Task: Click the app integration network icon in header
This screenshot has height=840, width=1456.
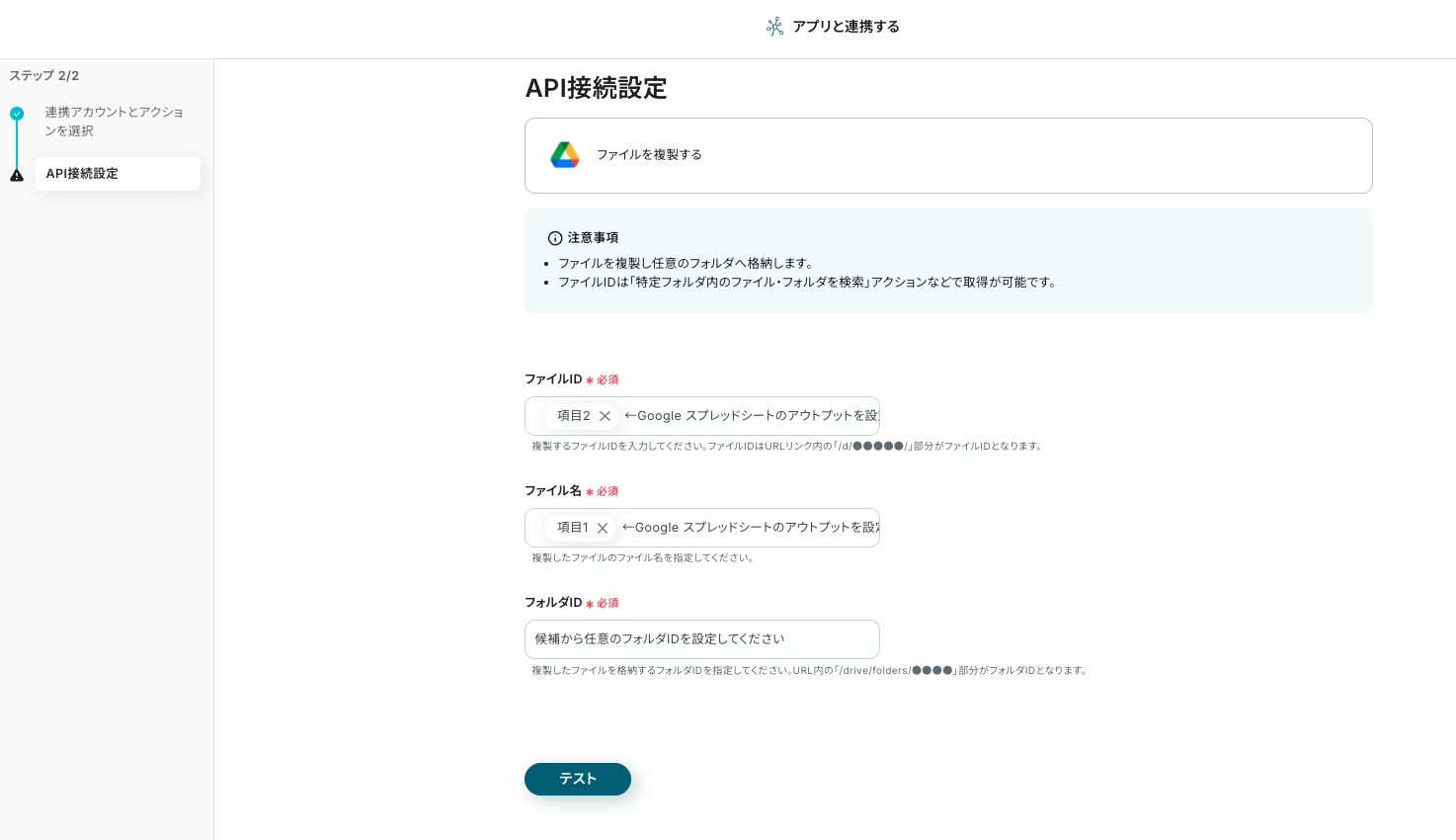Action: click(x=775, y=27)
